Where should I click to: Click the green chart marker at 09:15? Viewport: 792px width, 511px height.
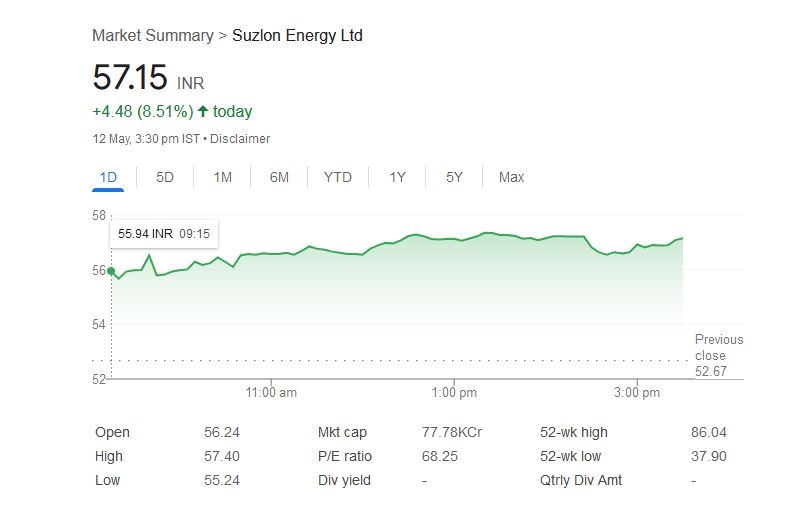point(111,271)
